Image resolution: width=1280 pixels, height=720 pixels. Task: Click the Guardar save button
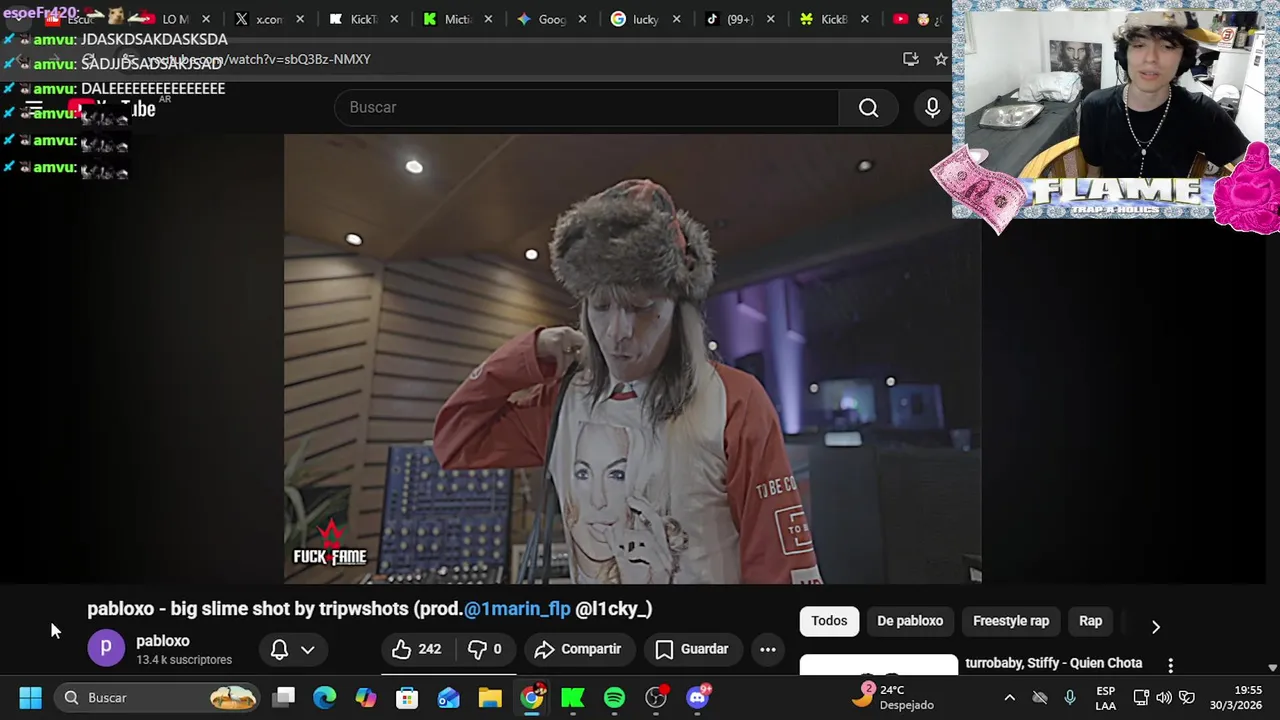click(x=692, y=649)
